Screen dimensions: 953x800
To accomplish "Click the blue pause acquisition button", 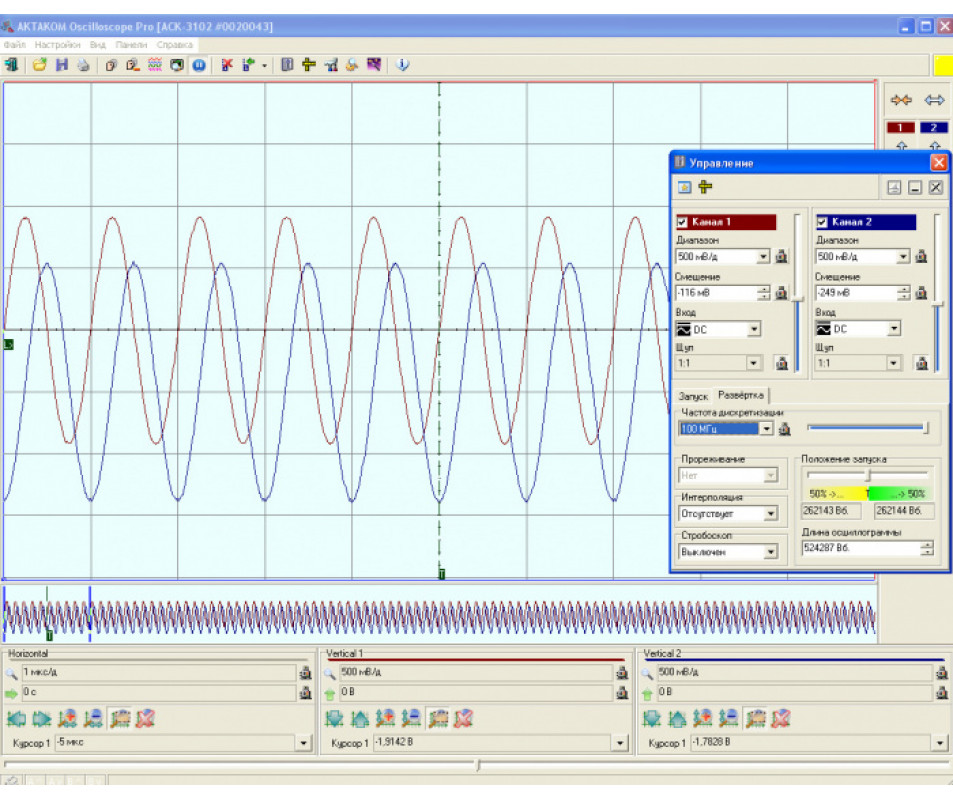I will [199, 65].
